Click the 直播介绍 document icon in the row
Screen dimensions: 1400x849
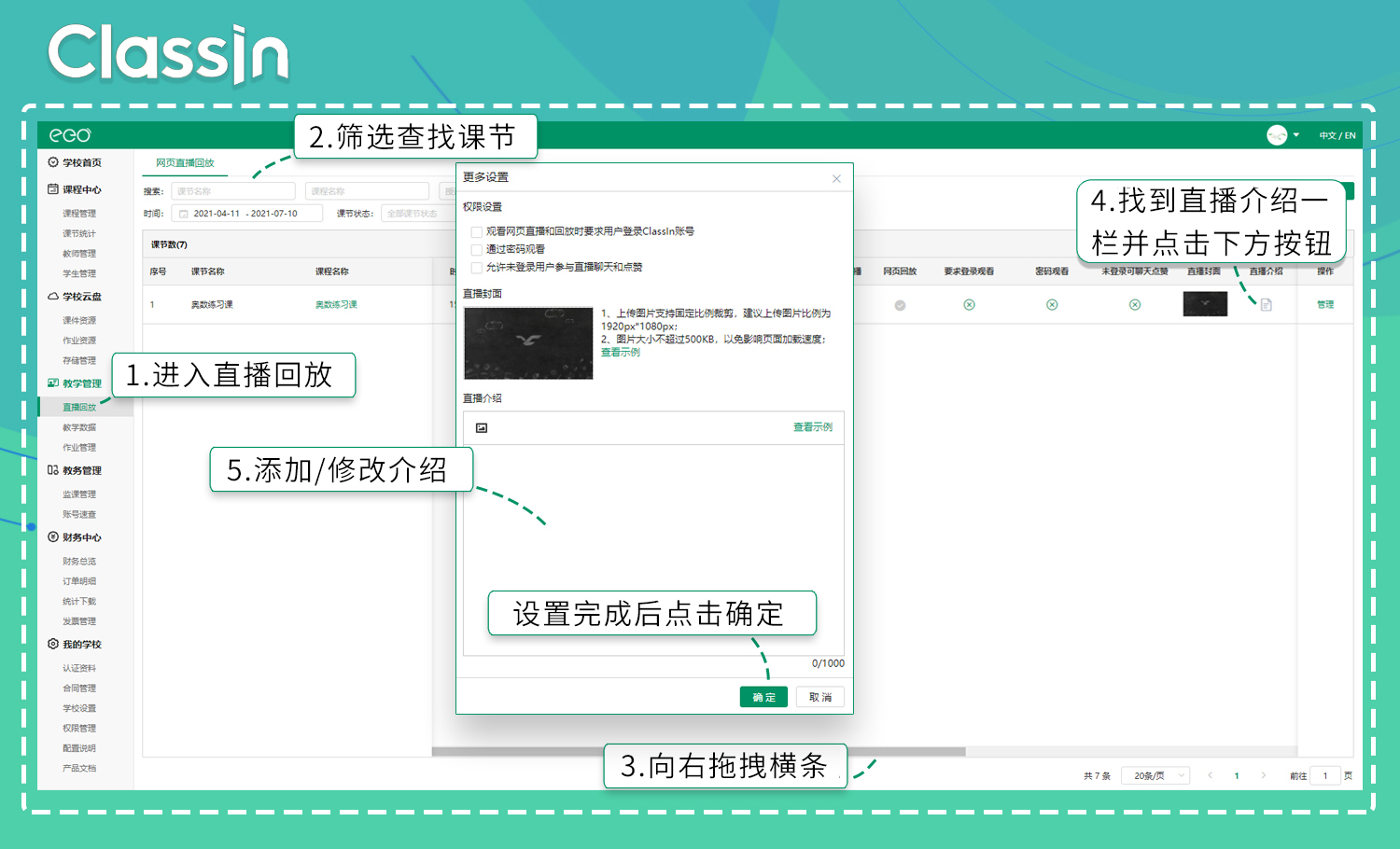tap(1267, 305)
